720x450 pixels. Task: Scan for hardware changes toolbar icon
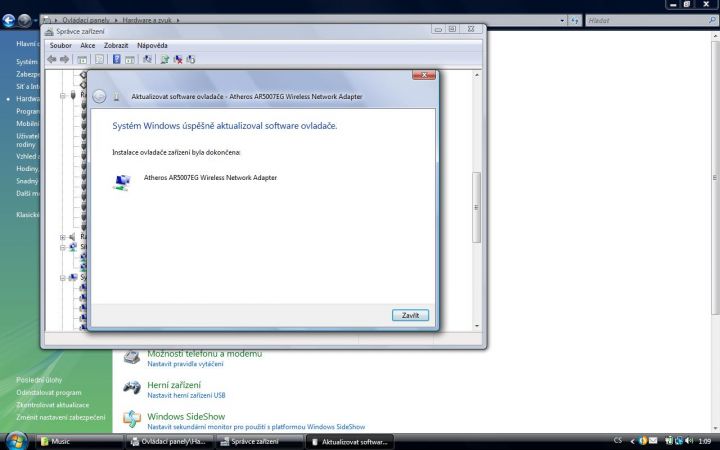tap(147, 59)
